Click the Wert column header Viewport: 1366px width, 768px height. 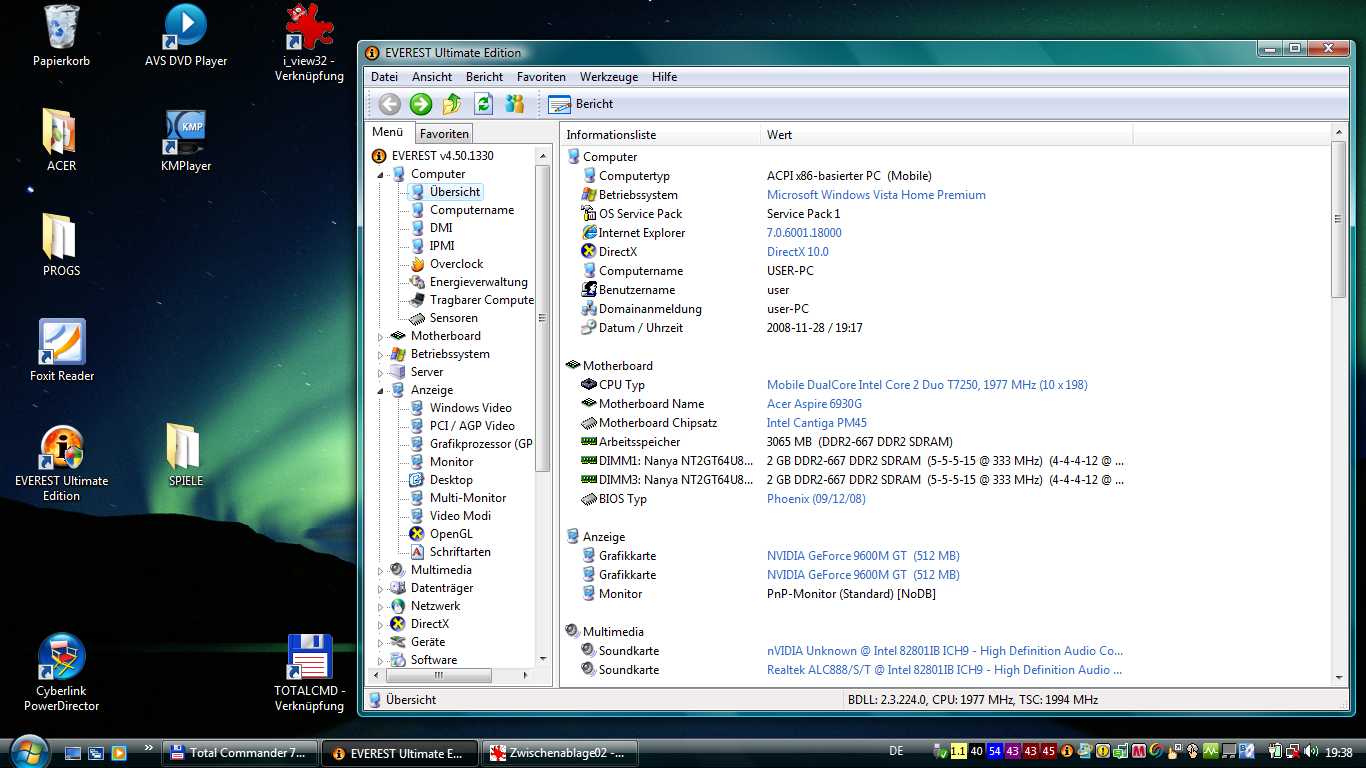pyautogui.click(x=946, y=135)
